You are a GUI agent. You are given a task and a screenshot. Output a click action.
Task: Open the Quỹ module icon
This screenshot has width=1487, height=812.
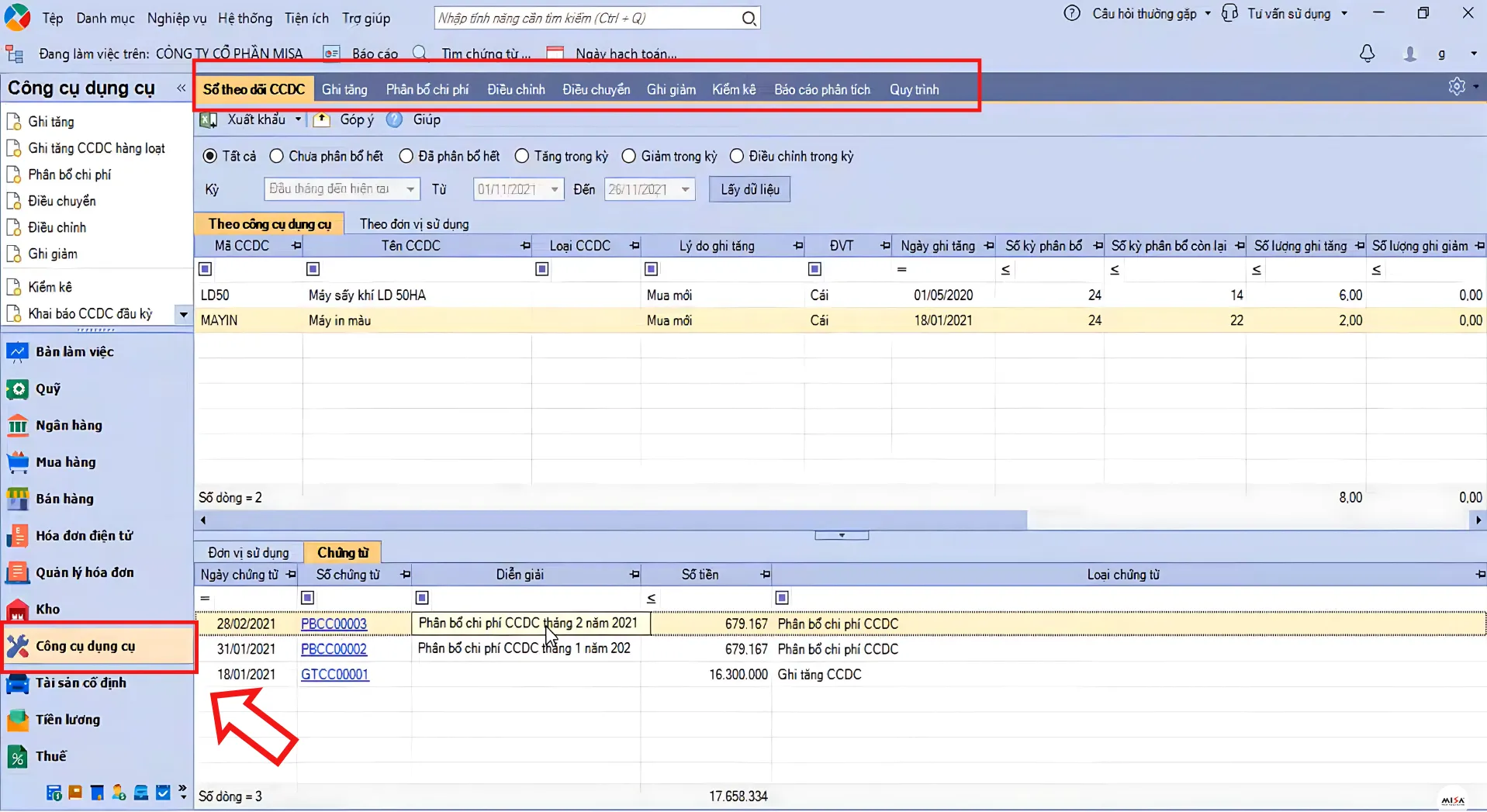pos(17,389)
